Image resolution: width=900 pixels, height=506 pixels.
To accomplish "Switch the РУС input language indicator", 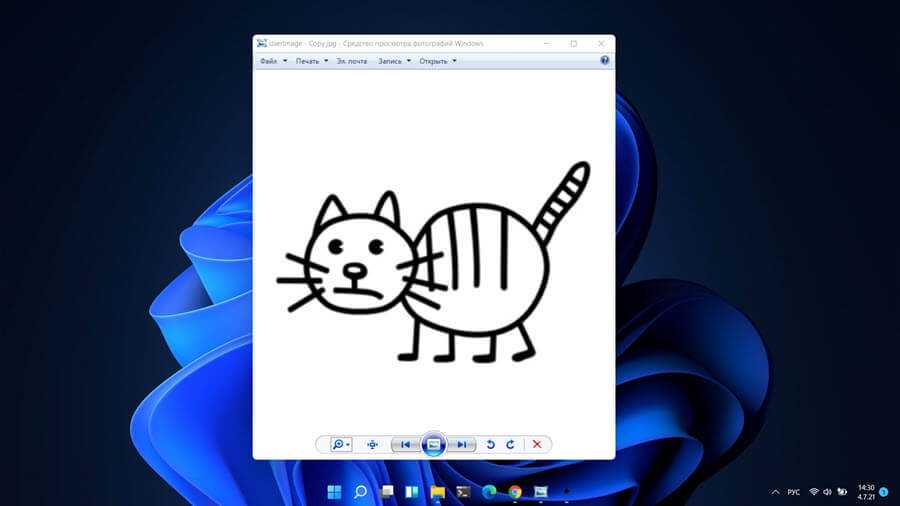I will click(x=793, y=492).
